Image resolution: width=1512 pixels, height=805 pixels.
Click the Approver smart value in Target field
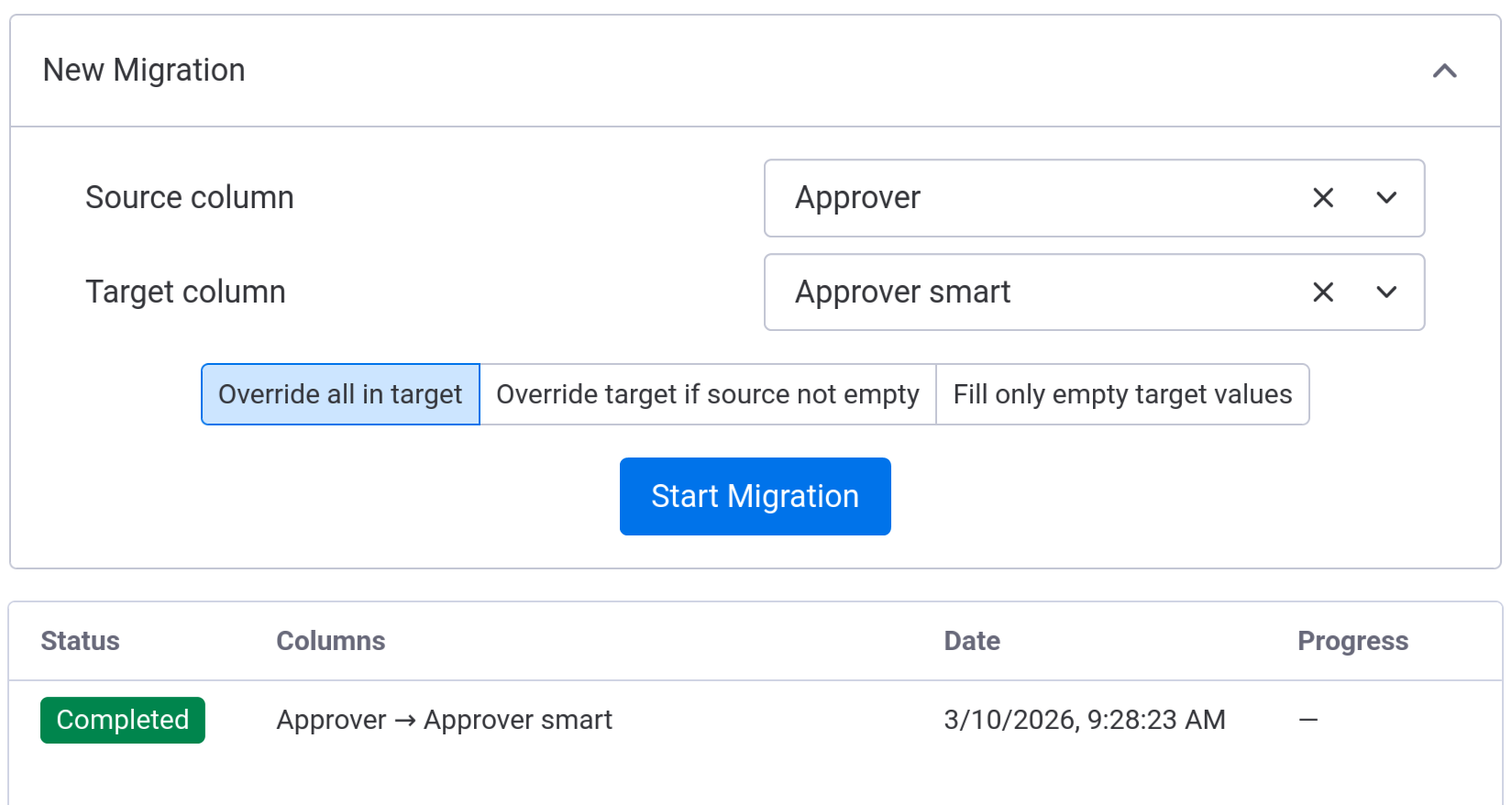click(902, 292)
